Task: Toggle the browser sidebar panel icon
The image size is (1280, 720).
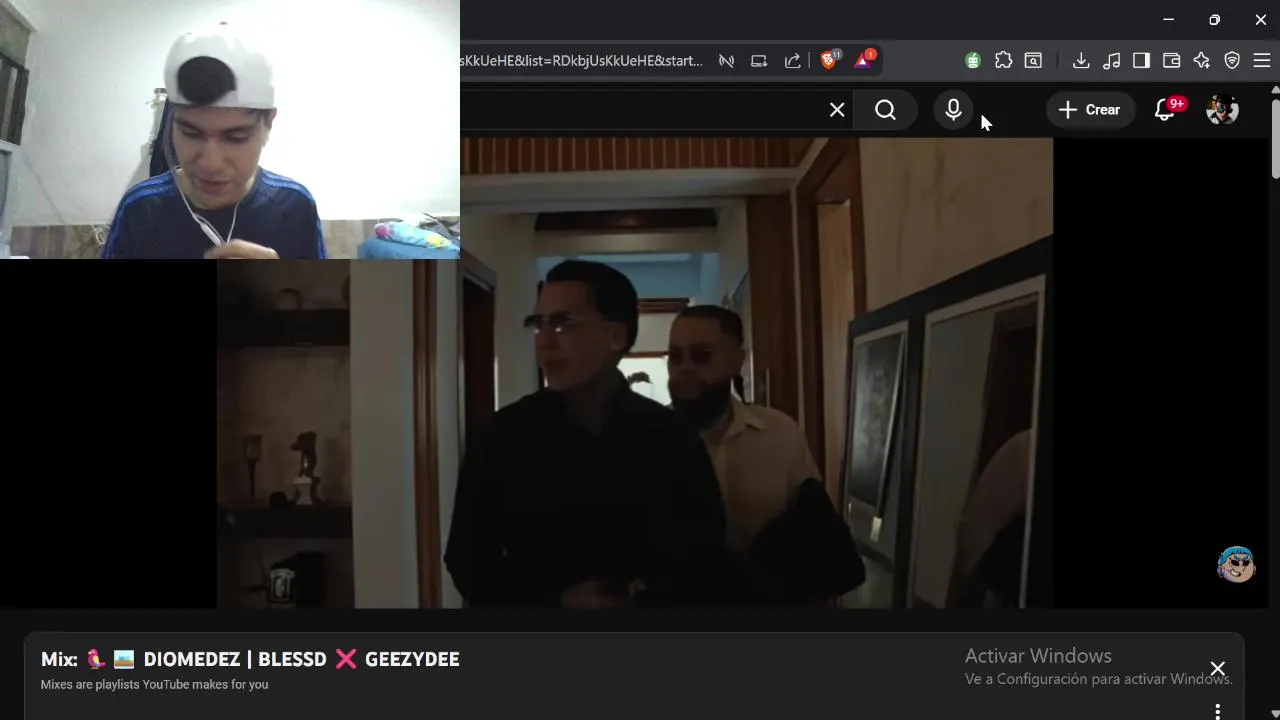Action: [x=1141, y=61]
